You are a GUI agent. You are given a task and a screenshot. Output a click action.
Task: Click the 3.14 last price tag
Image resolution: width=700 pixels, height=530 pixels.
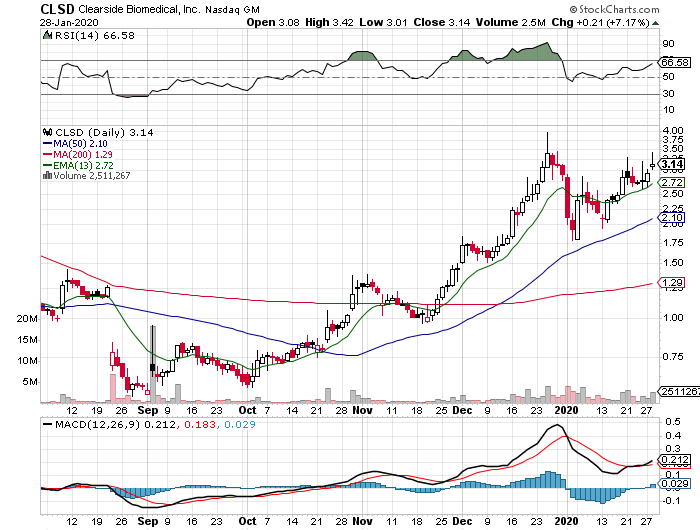[672, 164]
